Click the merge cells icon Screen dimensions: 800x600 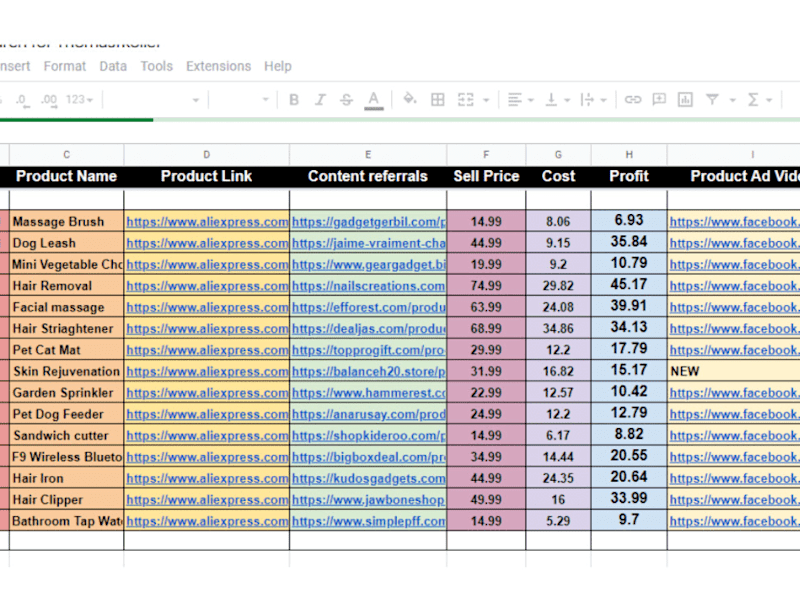click(x=465, y=99)
